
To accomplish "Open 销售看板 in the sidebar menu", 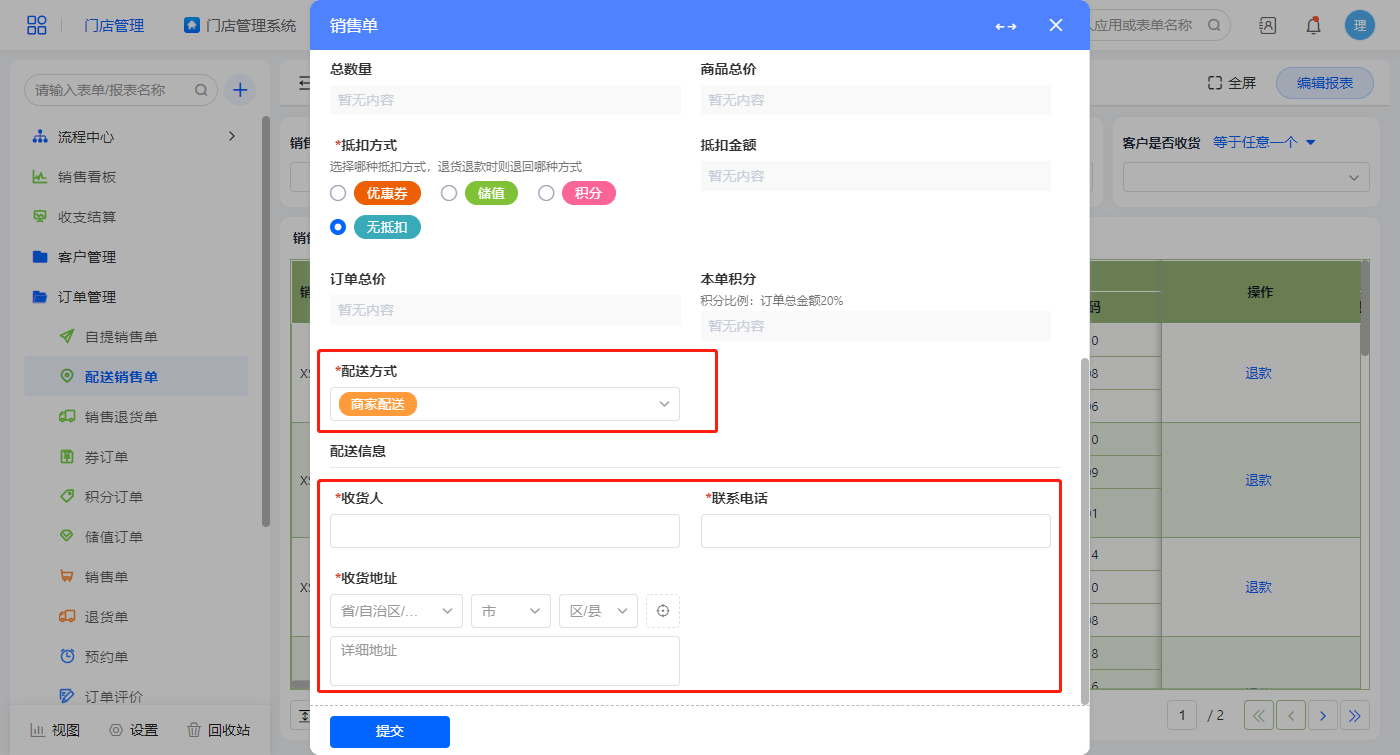I will (87, 177).
